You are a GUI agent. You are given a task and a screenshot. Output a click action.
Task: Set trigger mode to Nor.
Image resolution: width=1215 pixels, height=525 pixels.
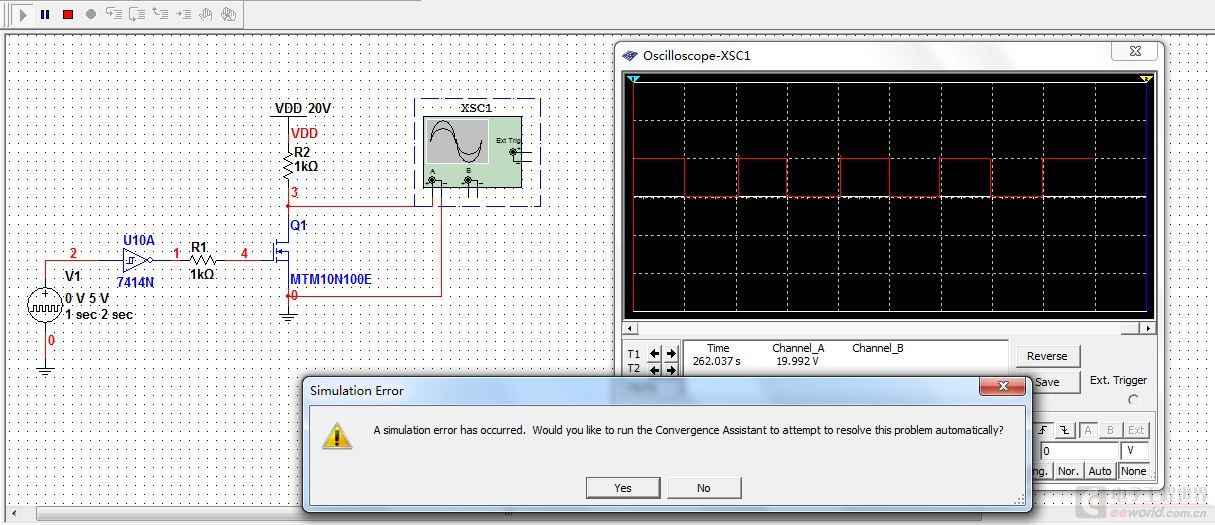tap(1068, 471)
